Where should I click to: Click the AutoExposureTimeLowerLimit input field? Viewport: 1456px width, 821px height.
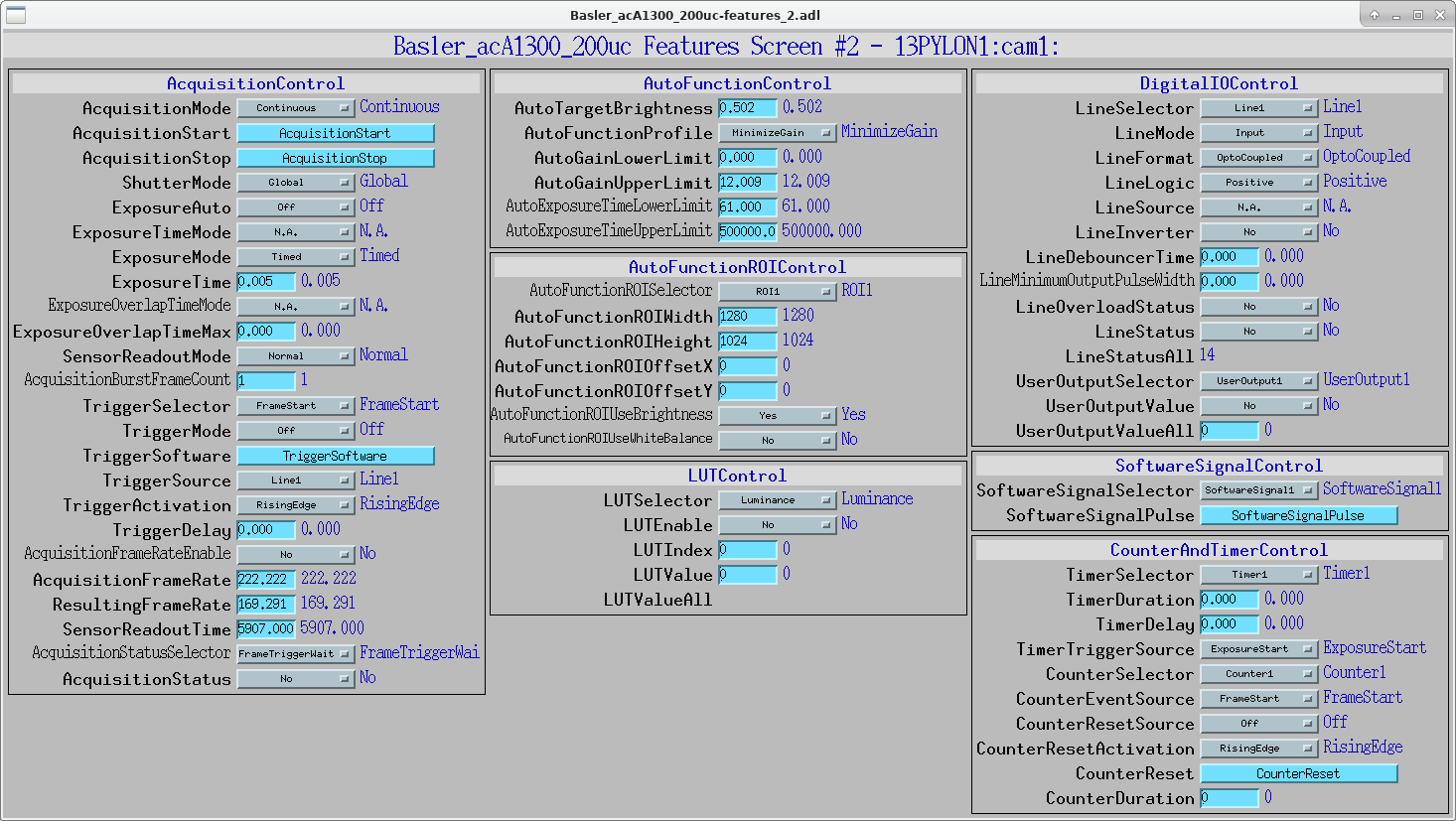coord(748,207)
